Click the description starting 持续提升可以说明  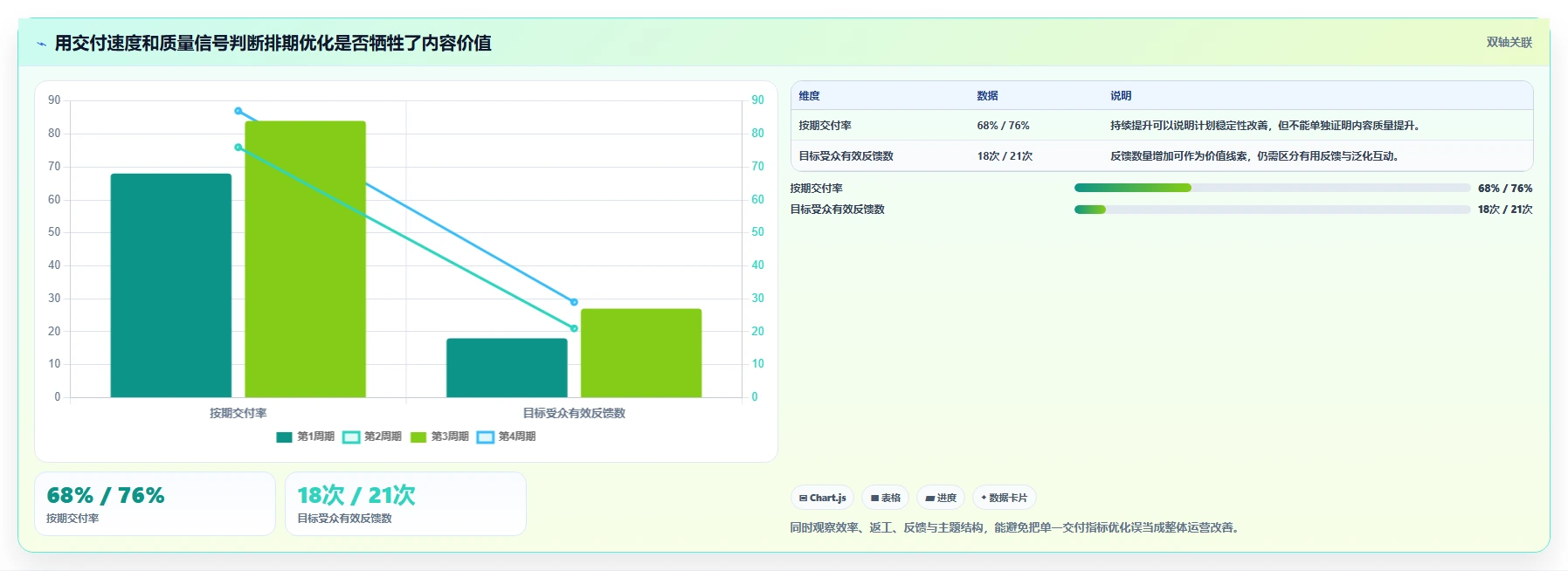point(1267,126)
